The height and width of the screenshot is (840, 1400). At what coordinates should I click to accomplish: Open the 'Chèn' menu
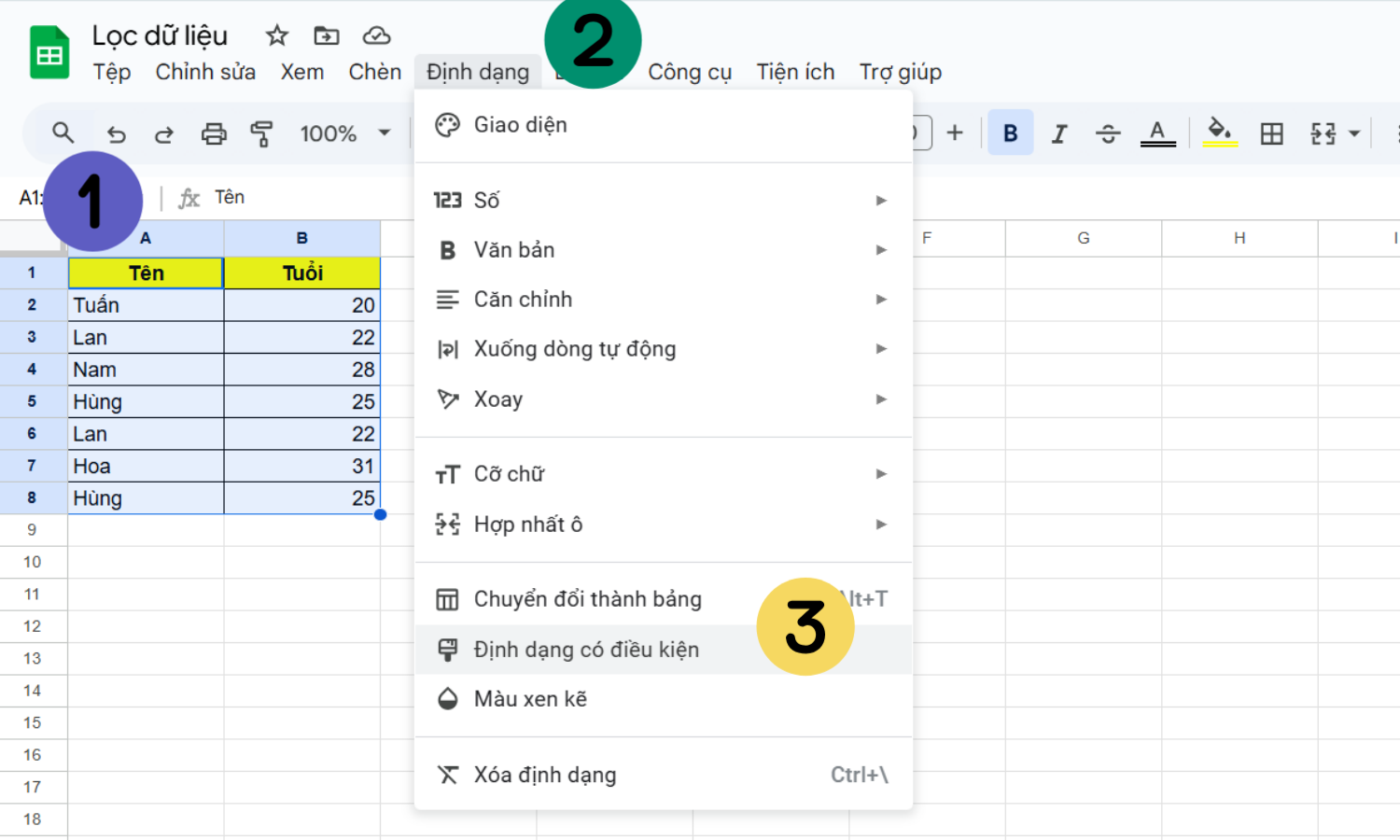coord(373,71)
